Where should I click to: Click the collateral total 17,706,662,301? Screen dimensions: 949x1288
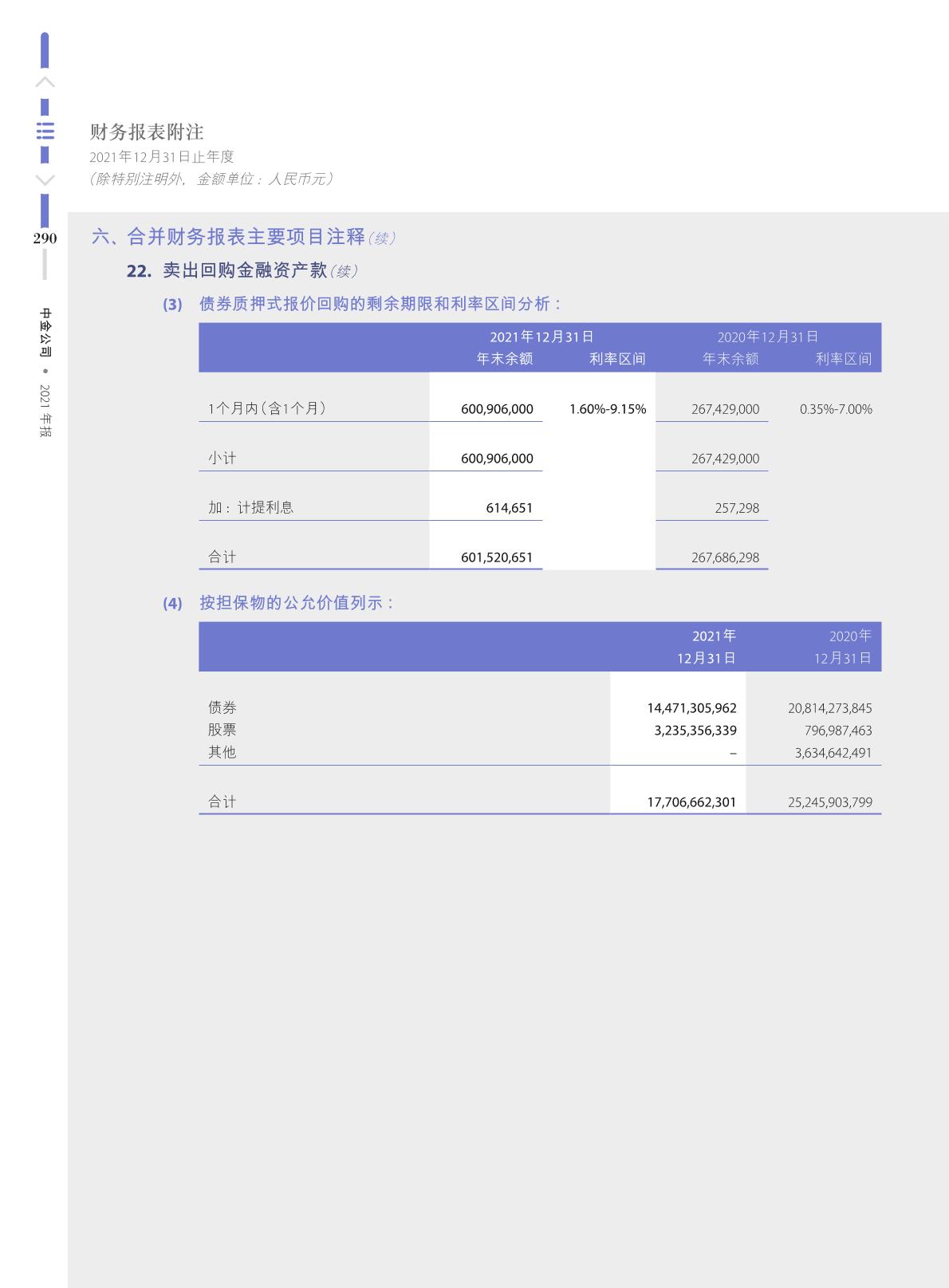pyautogui.click(x=691, y=802)
